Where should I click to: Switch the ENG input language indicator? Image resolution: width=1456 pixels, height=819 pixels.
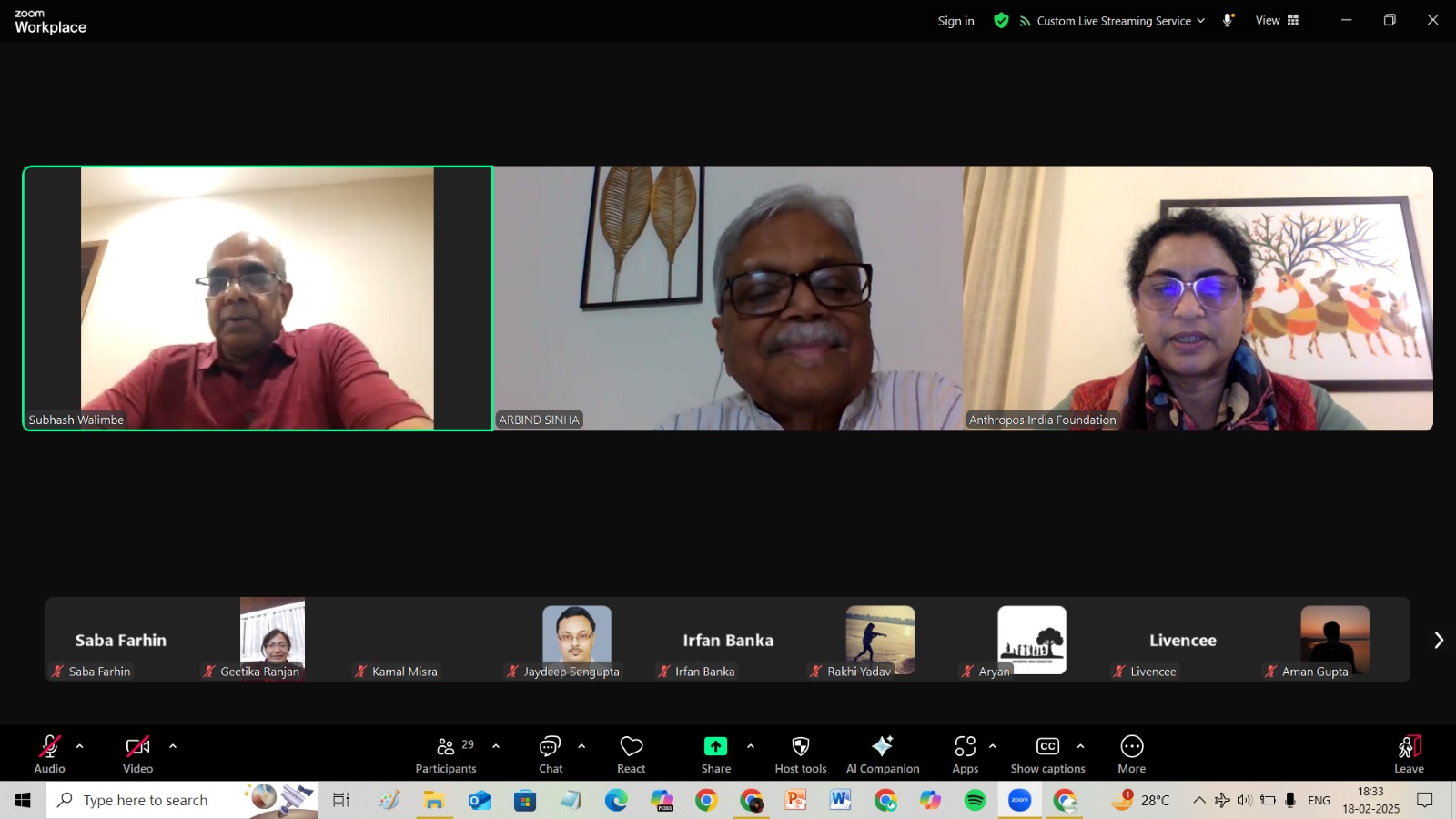click(x=1319, y=800)
